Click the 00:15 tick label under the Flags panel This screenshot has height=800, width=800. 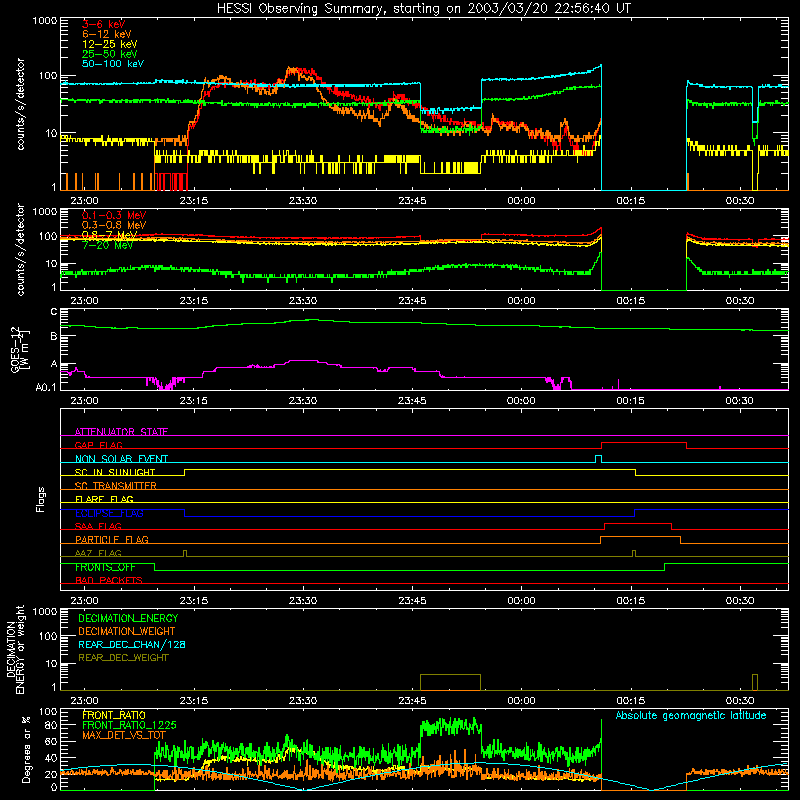631,601
